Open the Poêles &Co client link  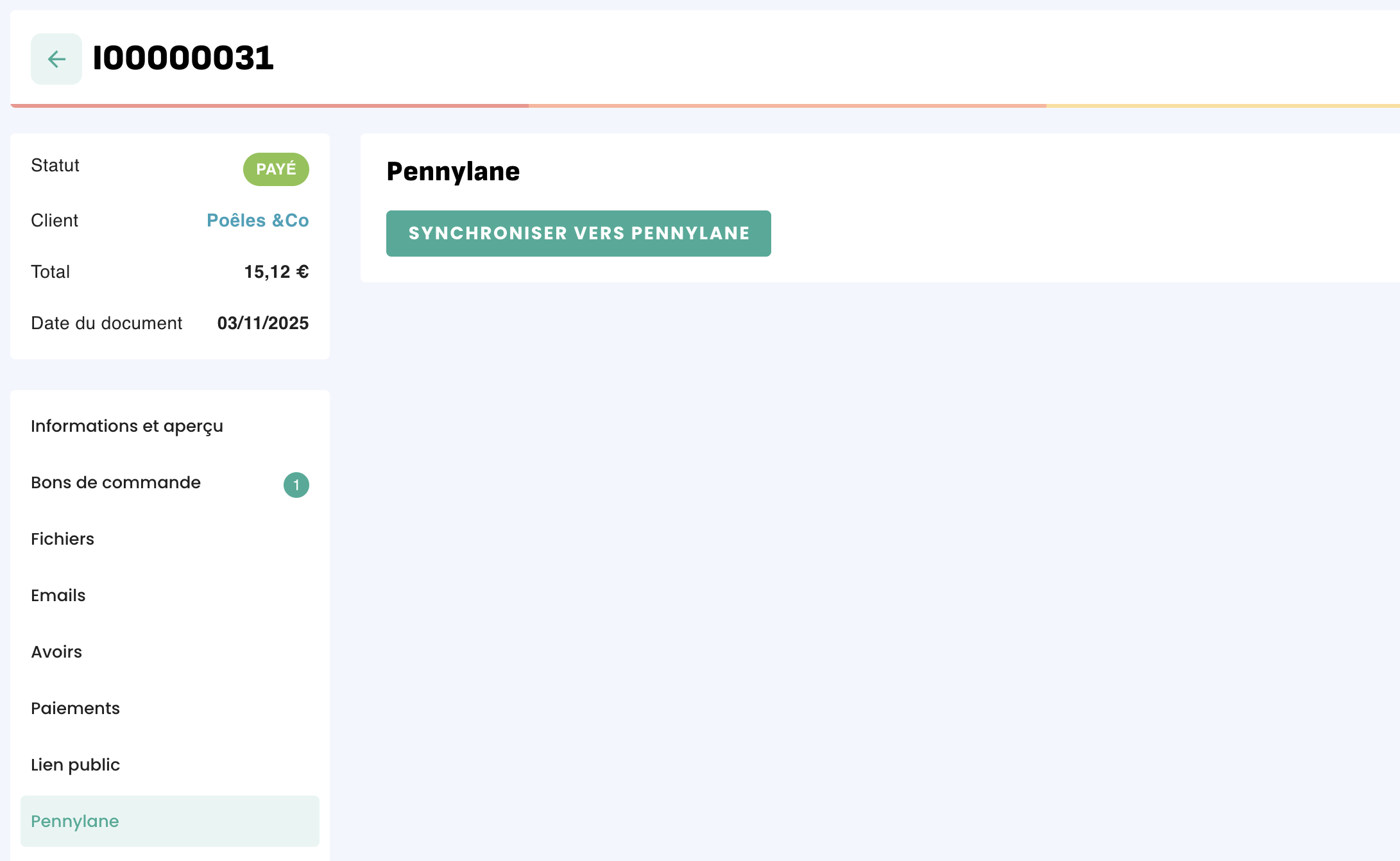click(258, 220)
